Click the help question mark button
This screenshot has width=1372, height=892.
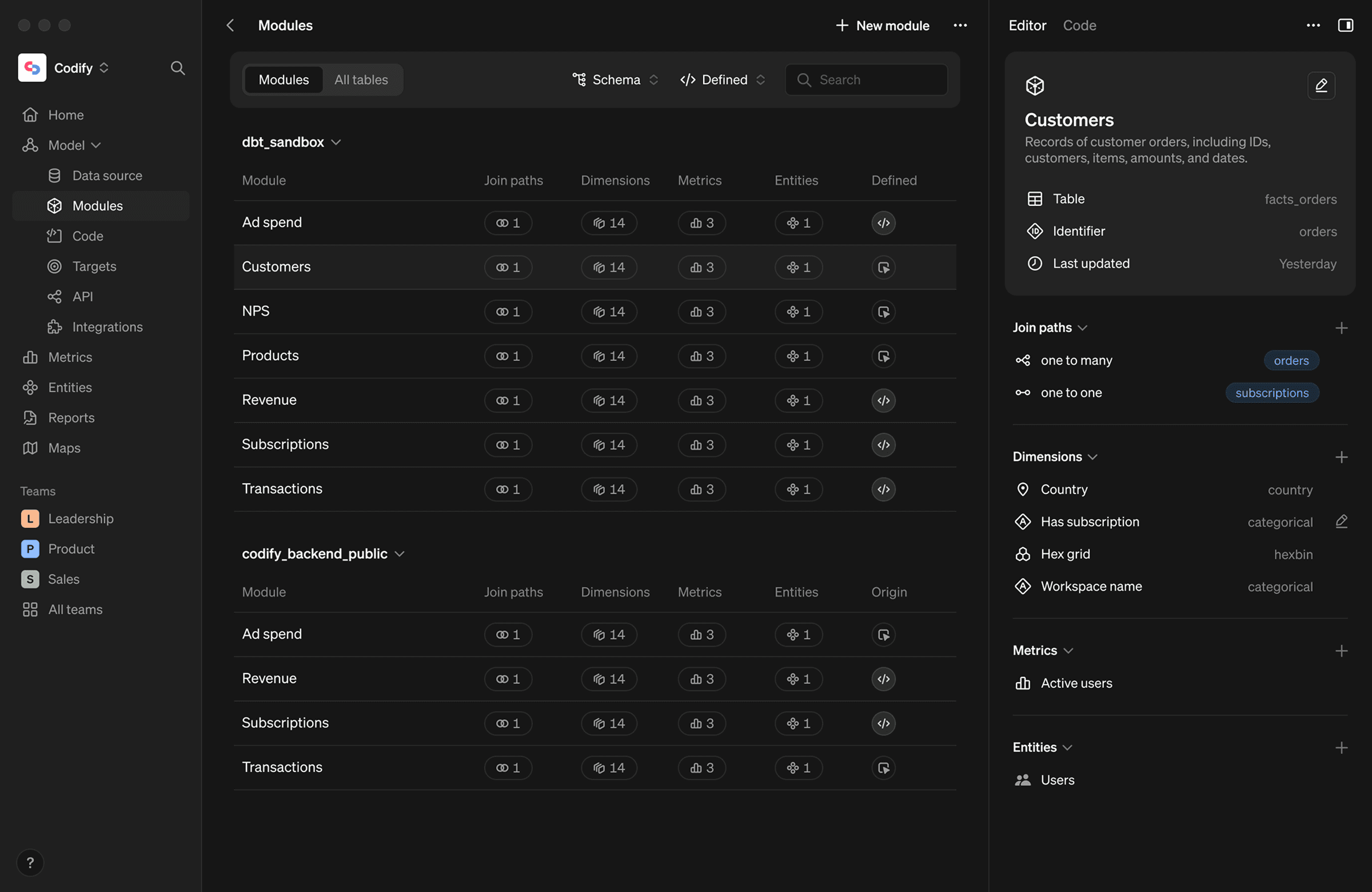(30, 863)
